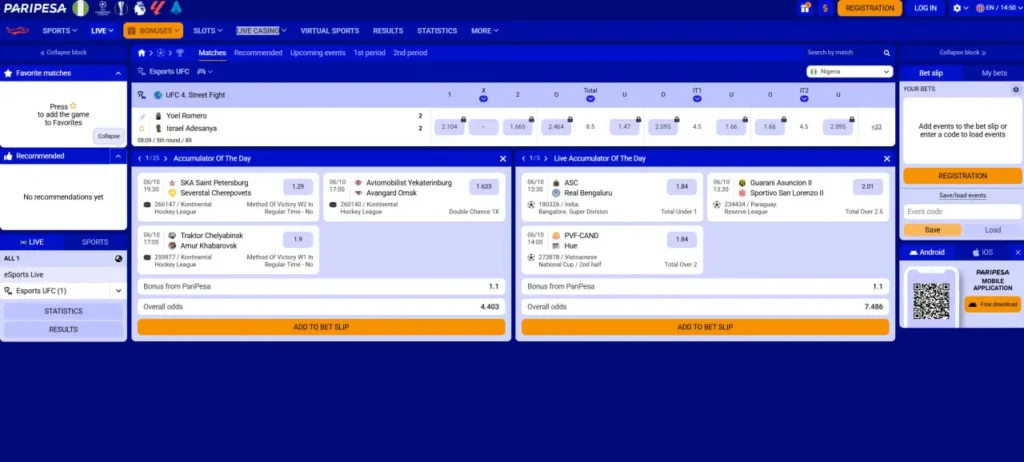Click the LOG IN button
The height and width of the screenshot is (462, 1024).
click(925, 8)
